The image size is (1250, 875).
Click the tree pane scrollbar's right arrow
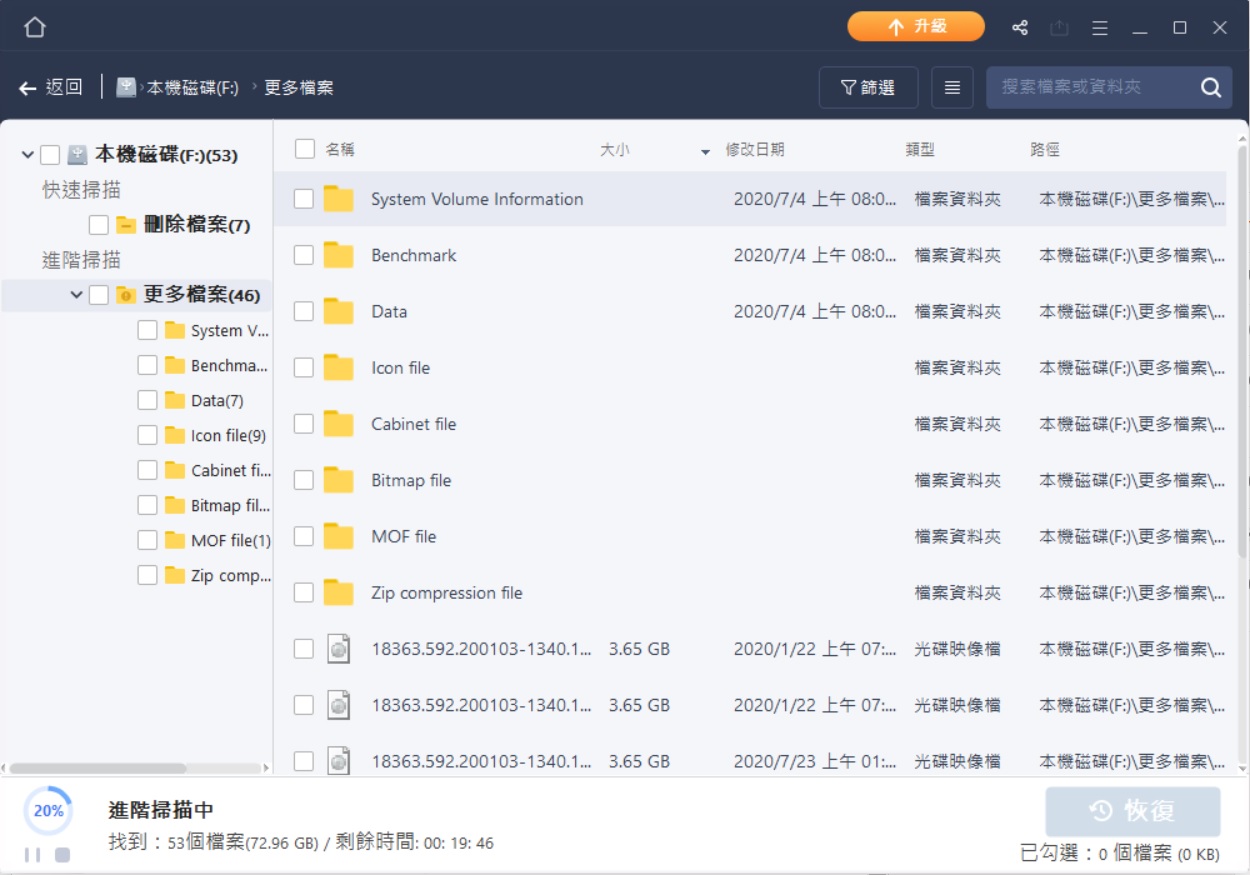click(266, 768)
